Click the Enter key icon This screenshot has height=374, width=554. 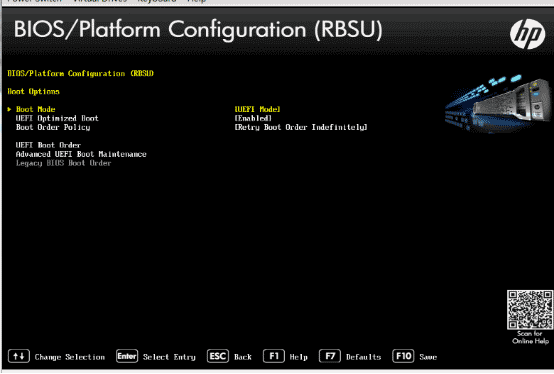point(127,356)
